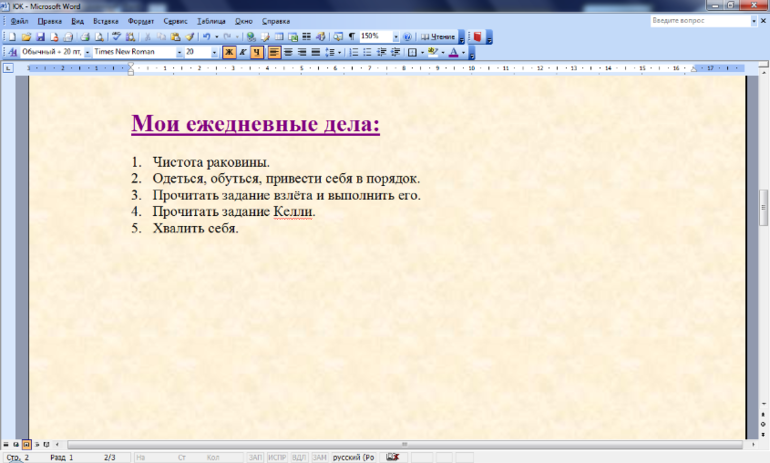Select the Format Painter brush icon
The height and width of the screenshot is (463, 770).
pos(188,36)
